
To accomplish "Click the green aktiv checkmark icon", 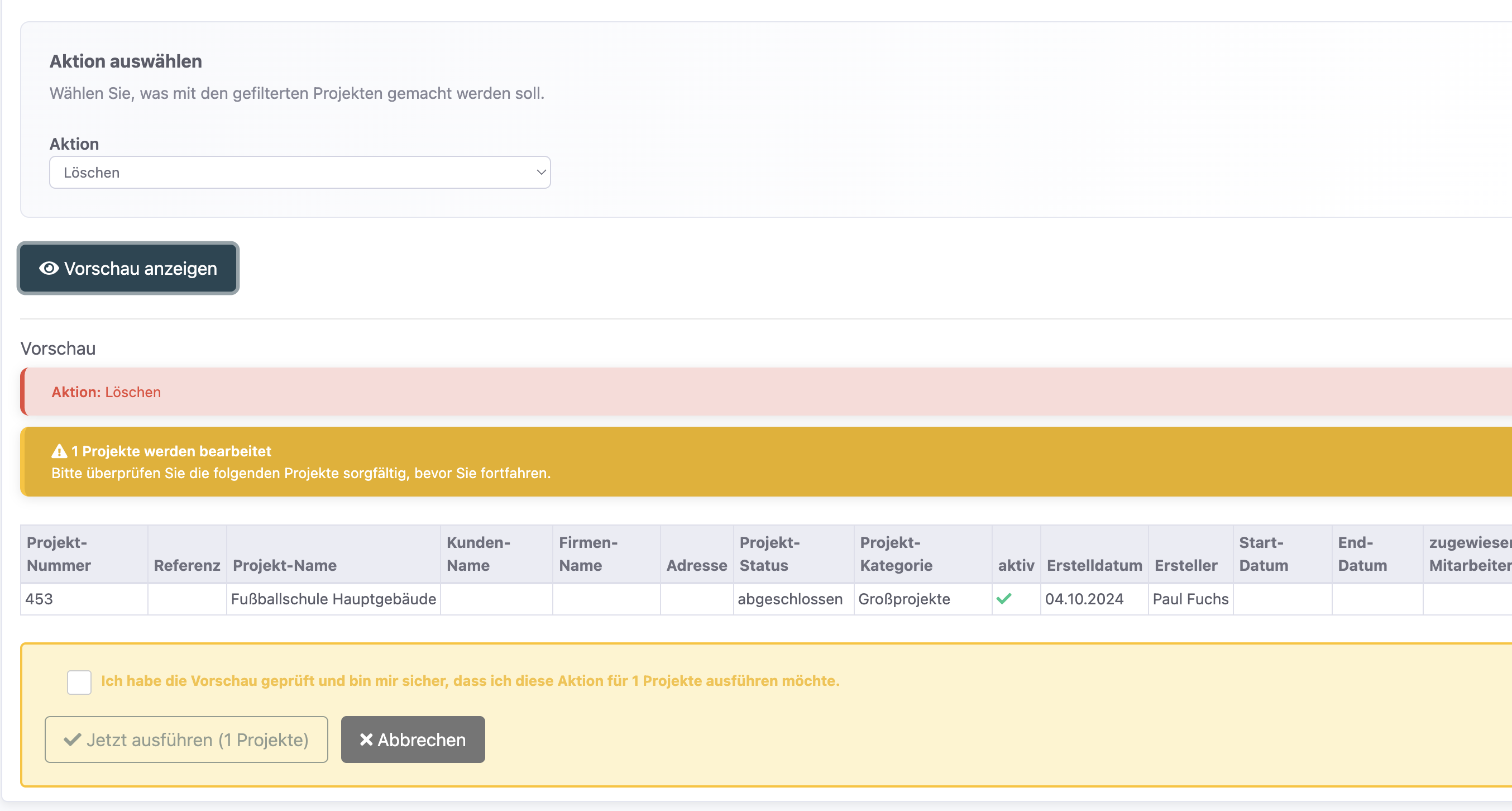I will coord(1004,598).
